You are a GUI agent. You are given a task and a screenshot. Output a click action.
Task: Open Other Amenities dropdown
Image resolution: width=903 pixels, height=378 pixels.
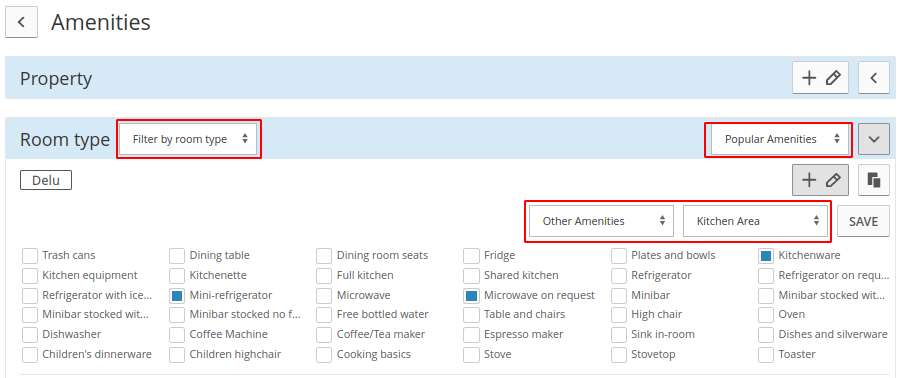pos(601,221)
